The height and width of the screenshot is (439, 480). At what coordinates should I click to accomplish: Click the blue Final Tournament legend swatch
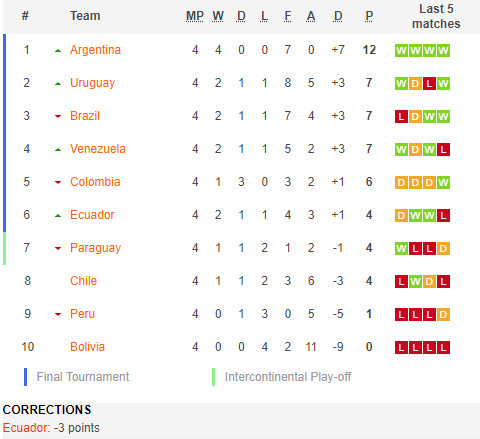click(25, 377)
